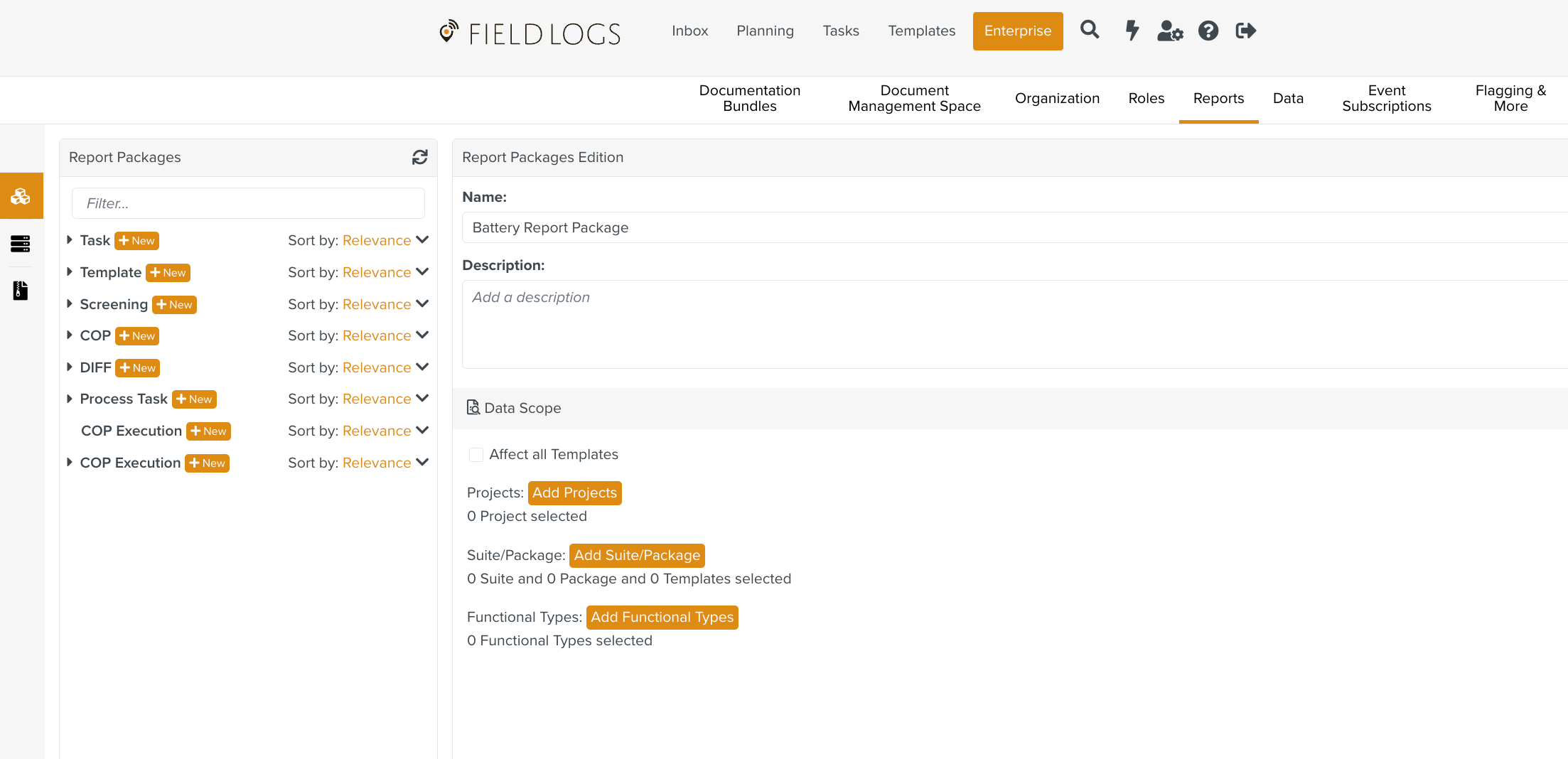
Task: Click the search magnifier icon
Action: [1089, 31]
